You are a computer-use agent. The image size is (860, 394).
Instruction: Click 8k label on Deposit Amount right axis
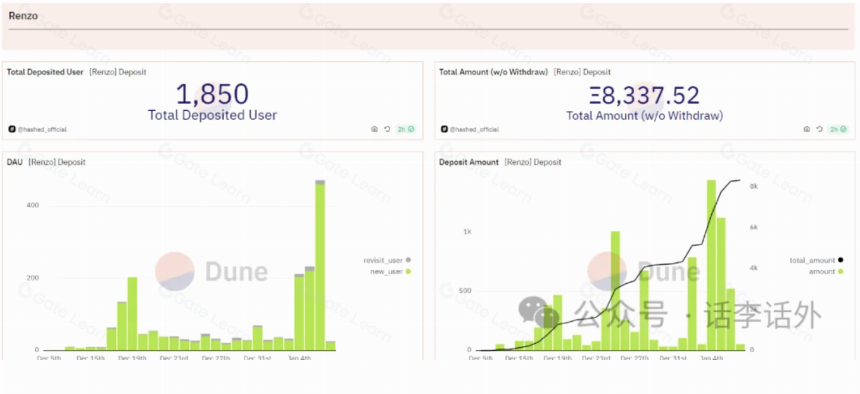point(755,187)
